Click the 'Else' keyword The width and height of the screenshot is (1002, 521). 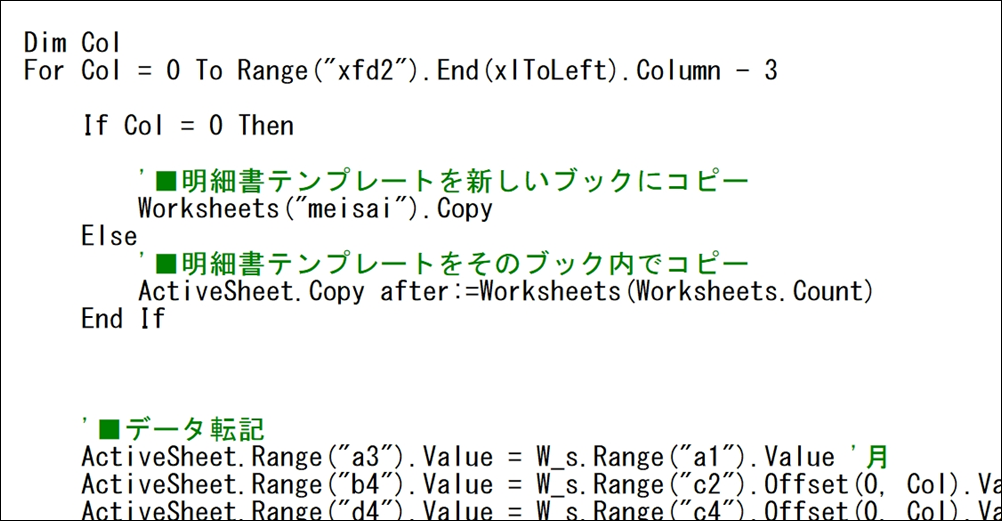109,237
